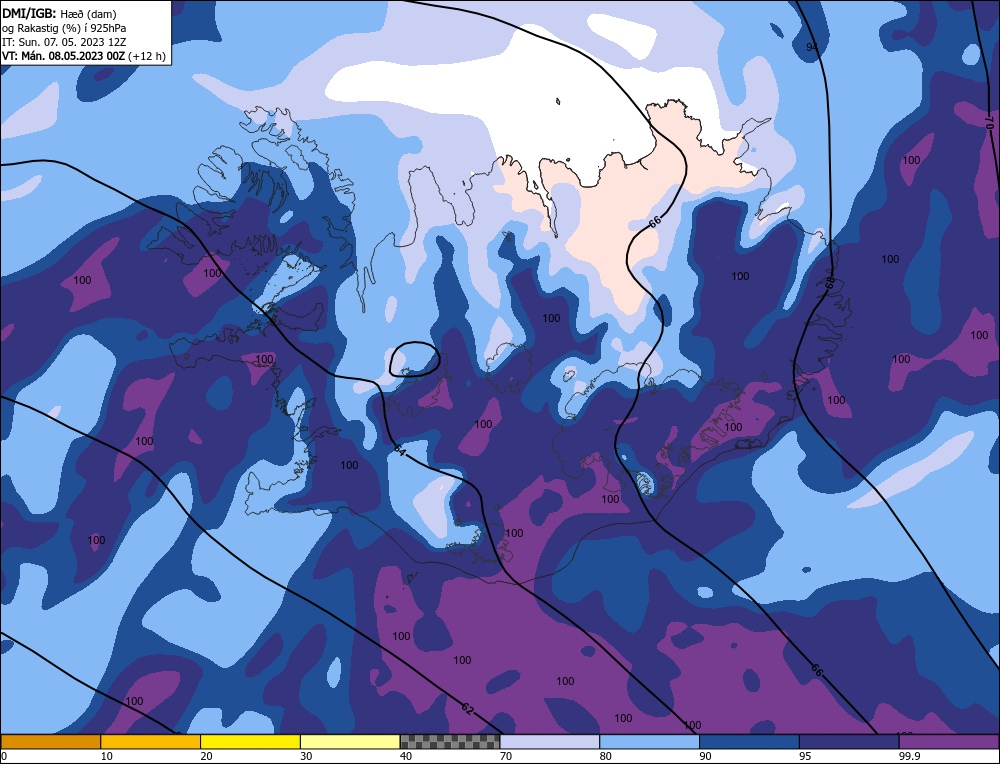
Task: Click the title line 'DMI/IGB: Hæð (dam)'
Action: 59,13
